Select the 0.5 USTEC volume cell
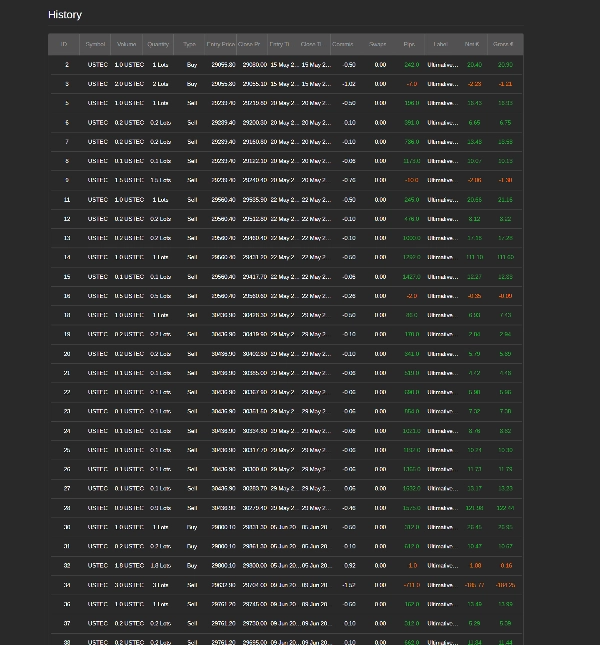Image resolution: width=600 pixels, height=645 pixels. tap(129, 296)
